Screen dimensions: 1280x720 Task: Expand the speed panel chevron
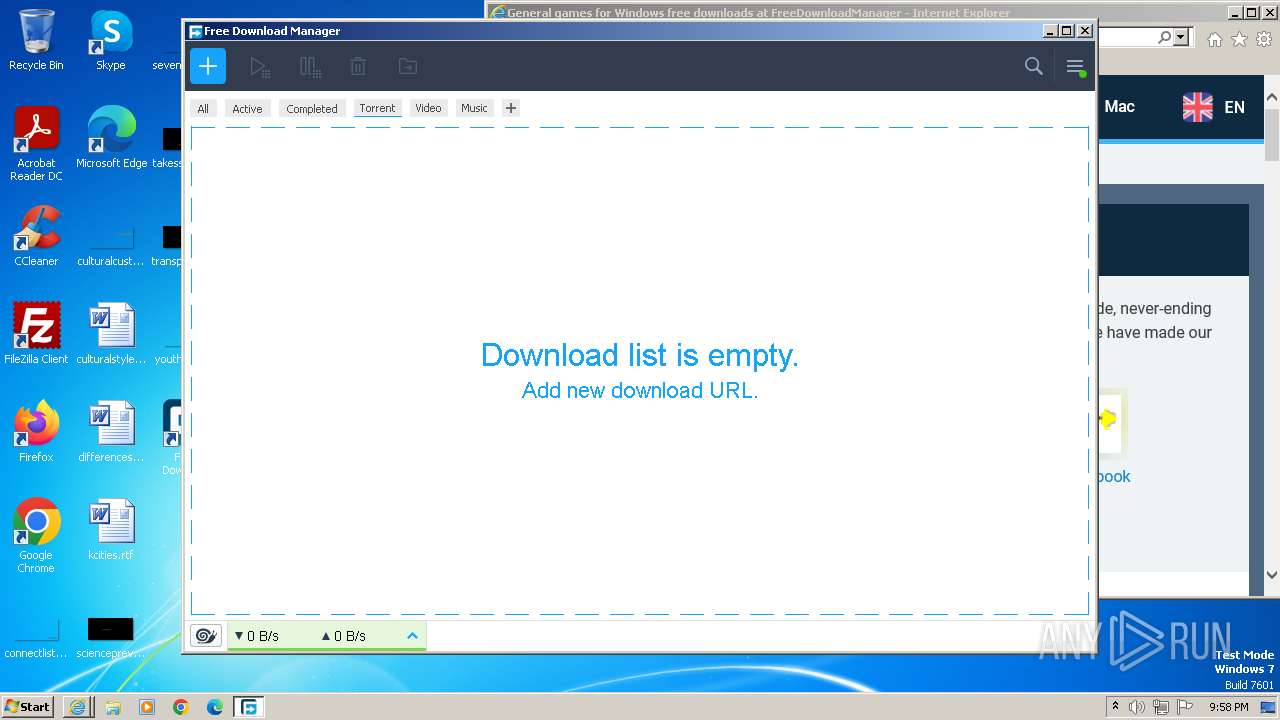pos(412,636)
